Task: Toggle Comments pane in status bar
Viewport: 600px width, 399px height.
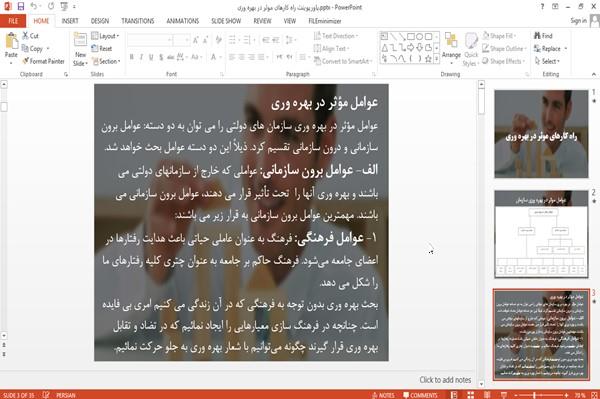Action: click(420, 395)
